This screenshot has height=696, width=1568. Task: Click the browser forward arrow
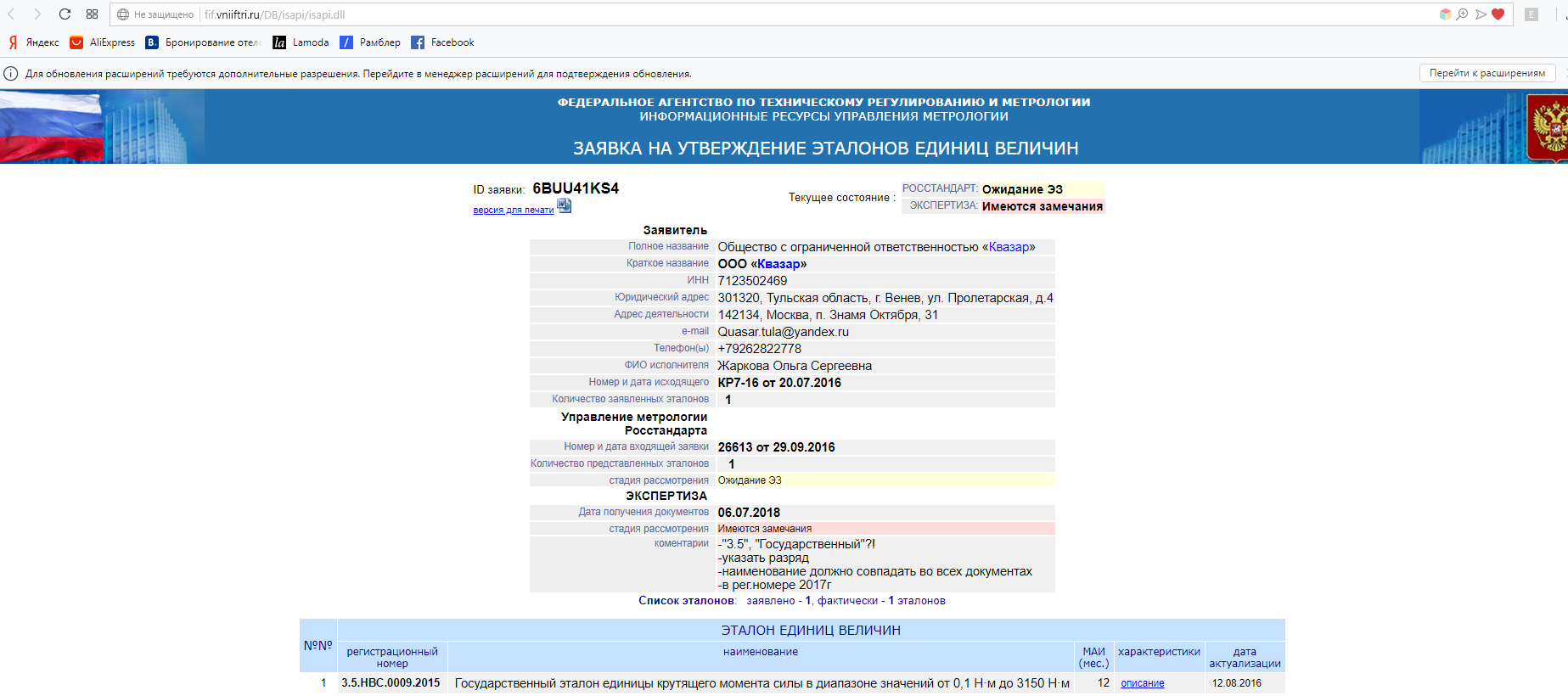click(x=37, y=14)
